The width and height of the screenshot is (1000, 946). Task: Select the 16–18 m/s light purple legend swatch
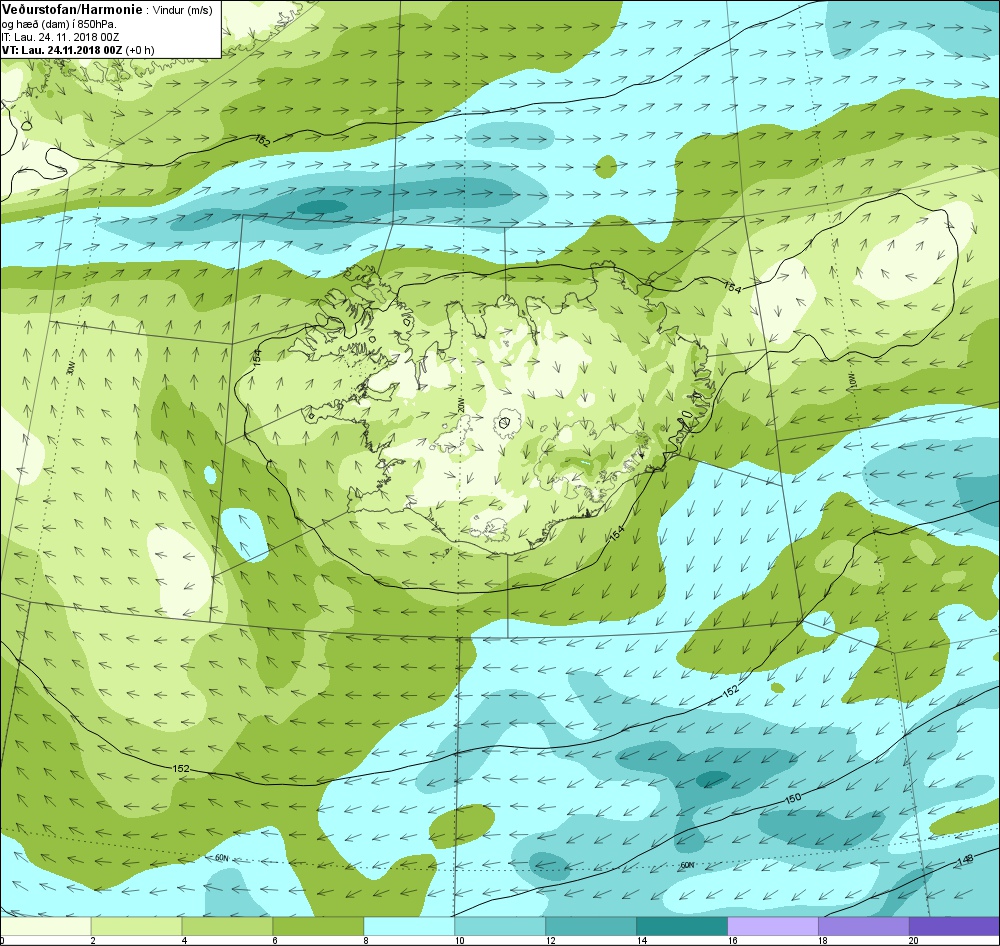click(772, 925)
